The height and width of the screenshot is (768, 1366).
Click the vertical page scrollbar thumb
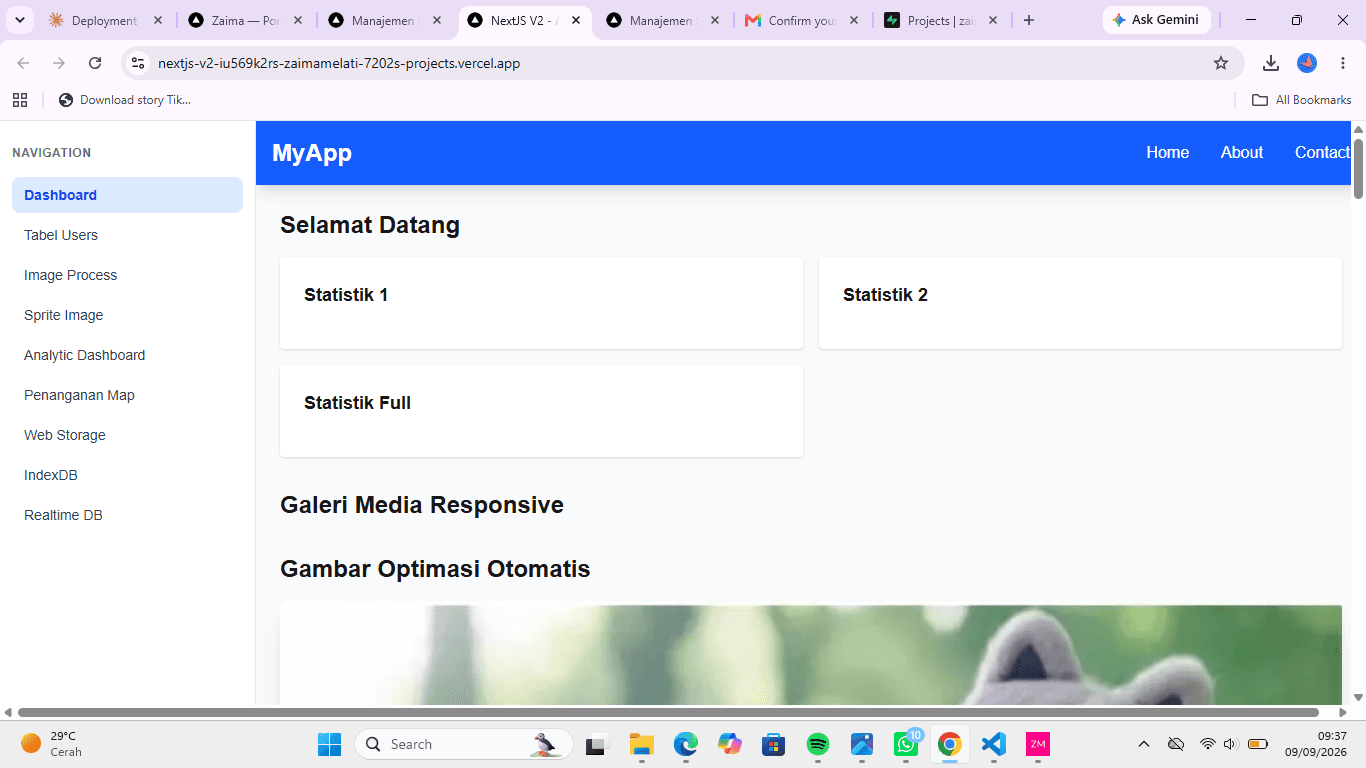(x=1358, y=168)
